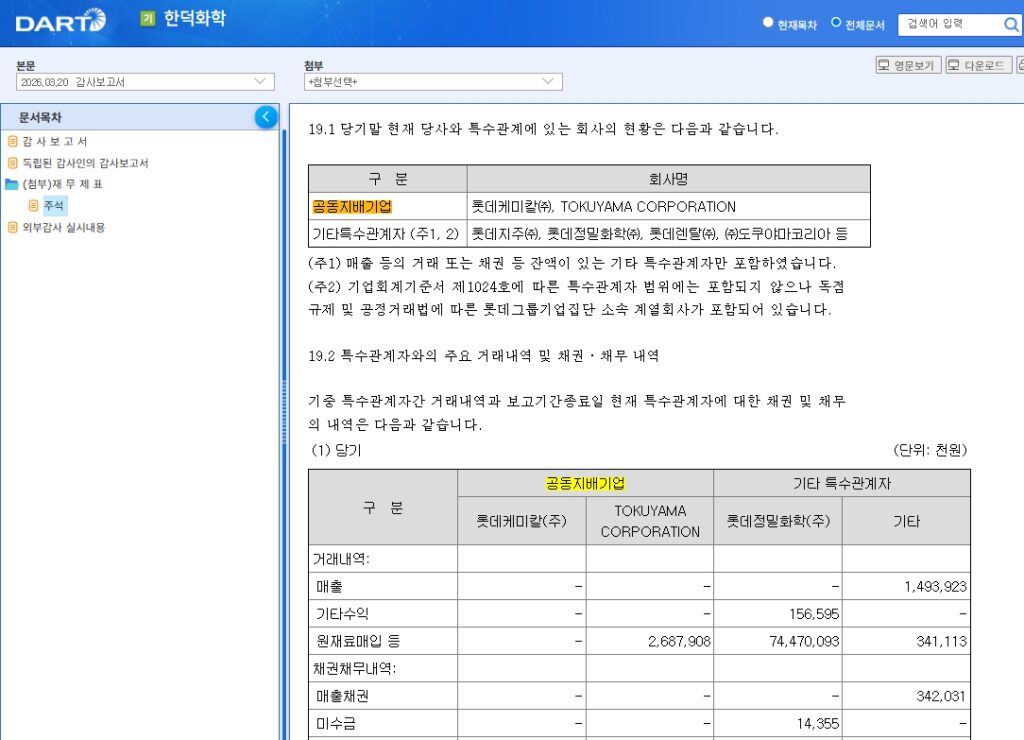Click the 기타특수관계자 (주1, 2) cell
Viewport: 1024px width, 740px height.
pos(386,234)
